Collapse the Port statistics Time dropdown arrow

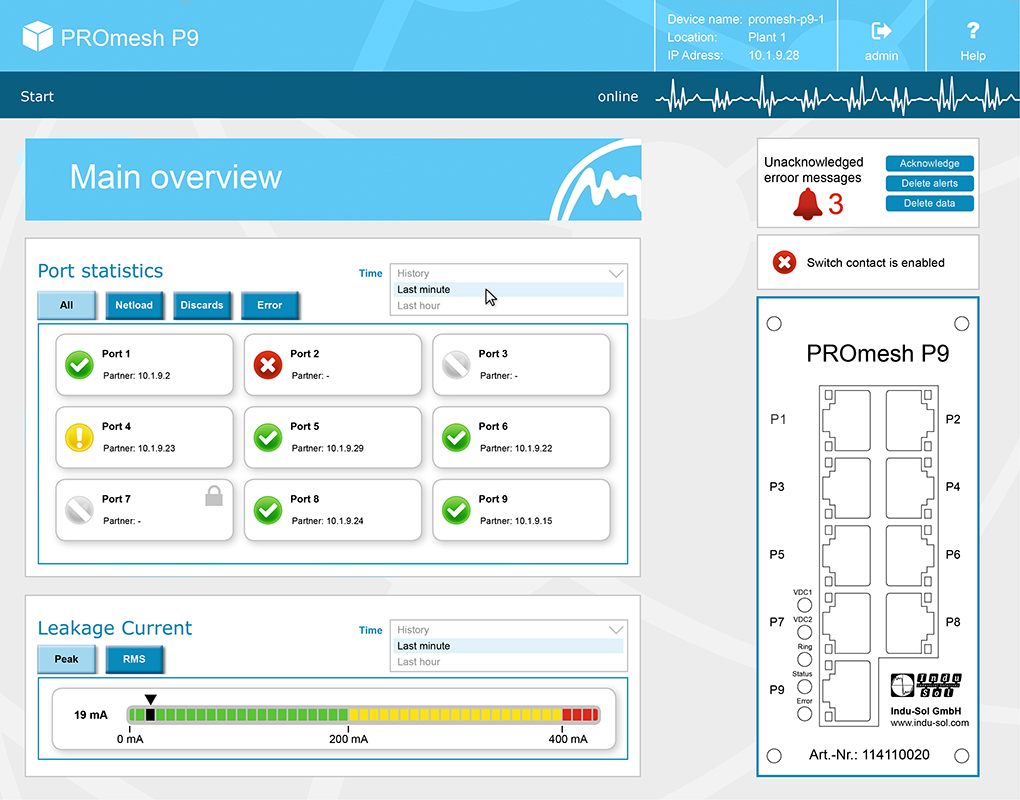pos(615,273)
